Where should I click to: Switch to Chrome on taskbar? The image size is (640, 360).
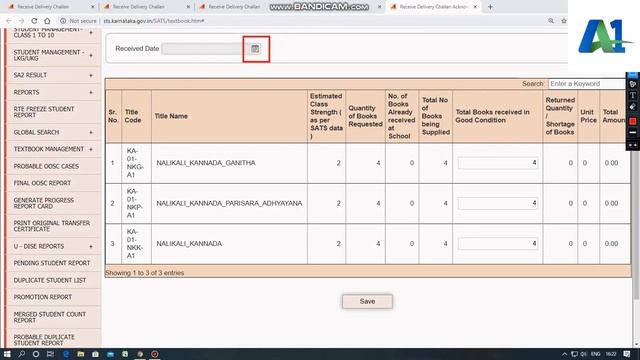point(140,354)
